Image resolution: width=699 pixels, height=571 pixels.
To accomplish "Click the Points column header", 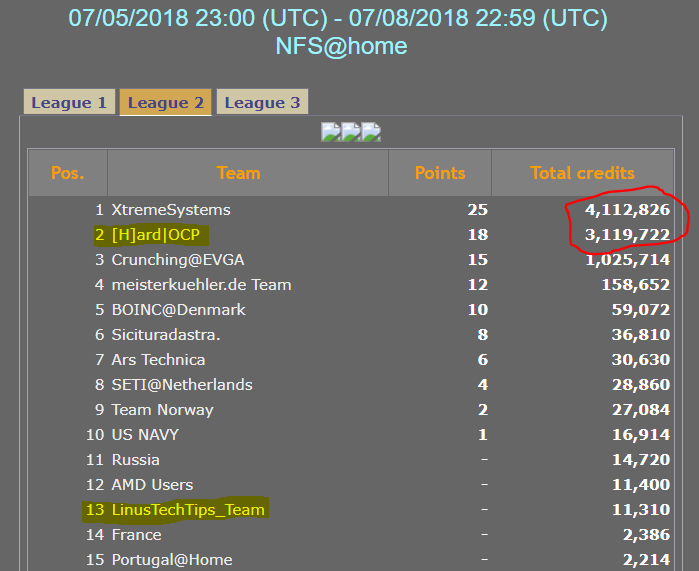I will point(440,173).
